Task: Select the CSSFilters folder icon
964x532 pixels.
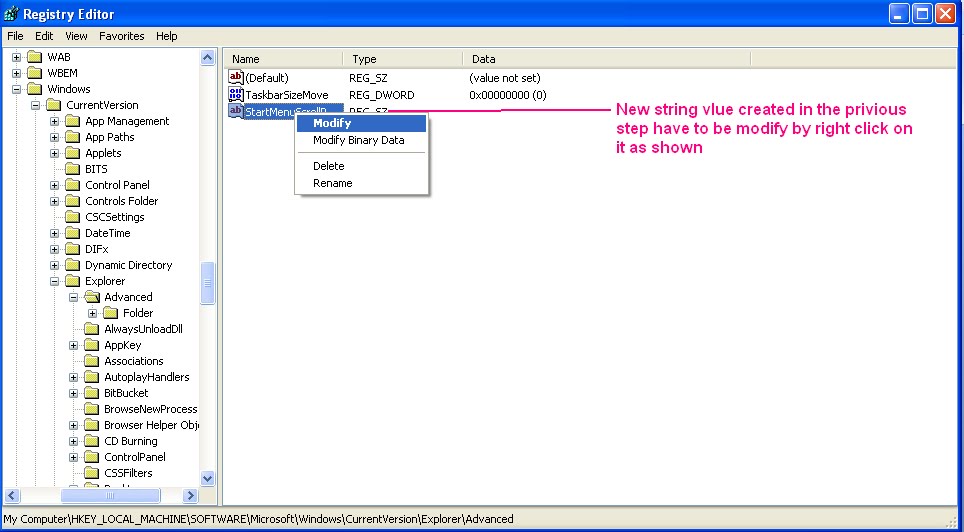Action: [x=92, y=473]
